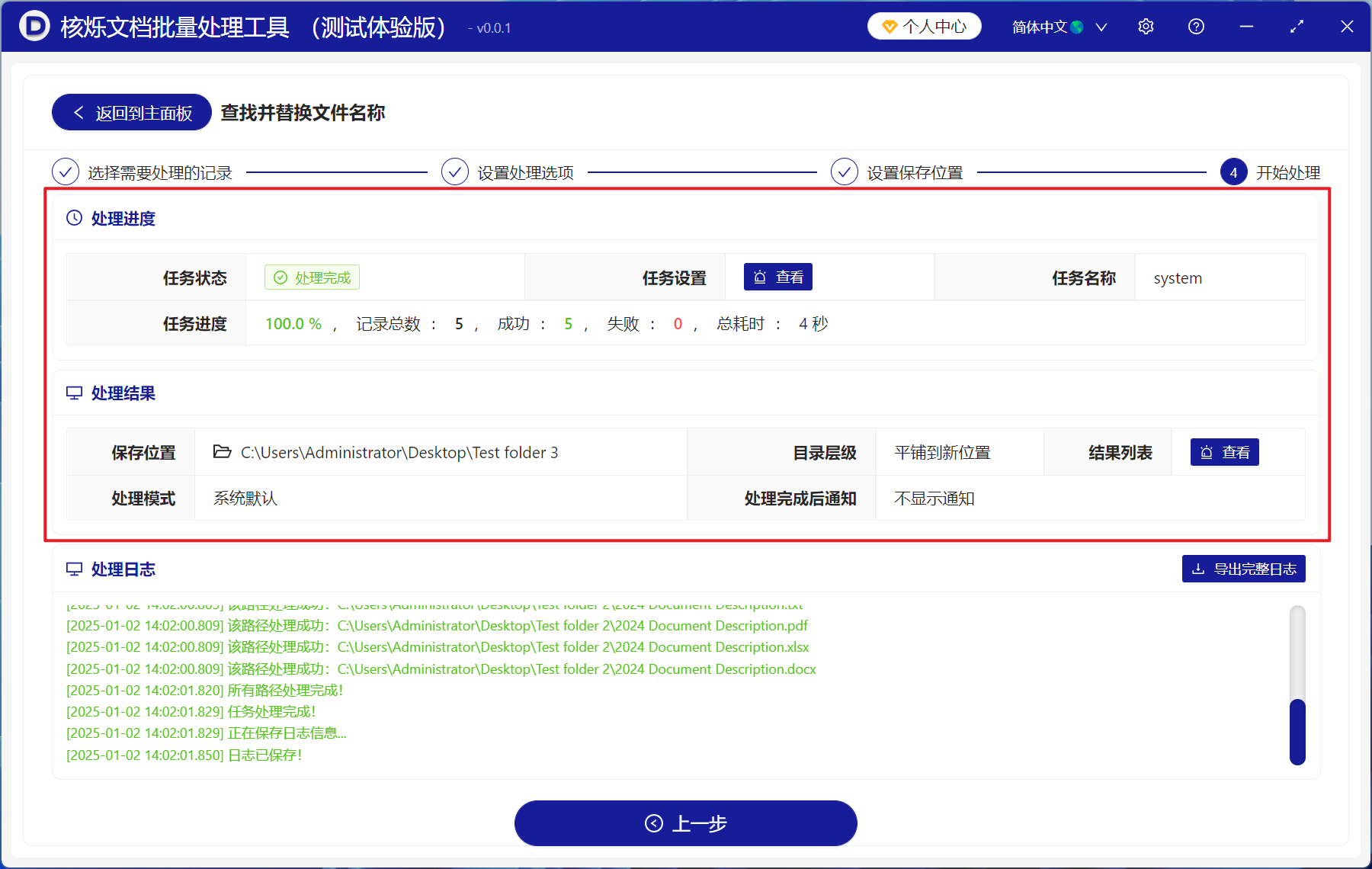1372x869 pixels.
Task: View result list via 结果列表 查看 button
Action: click(x=1224, y=452)
